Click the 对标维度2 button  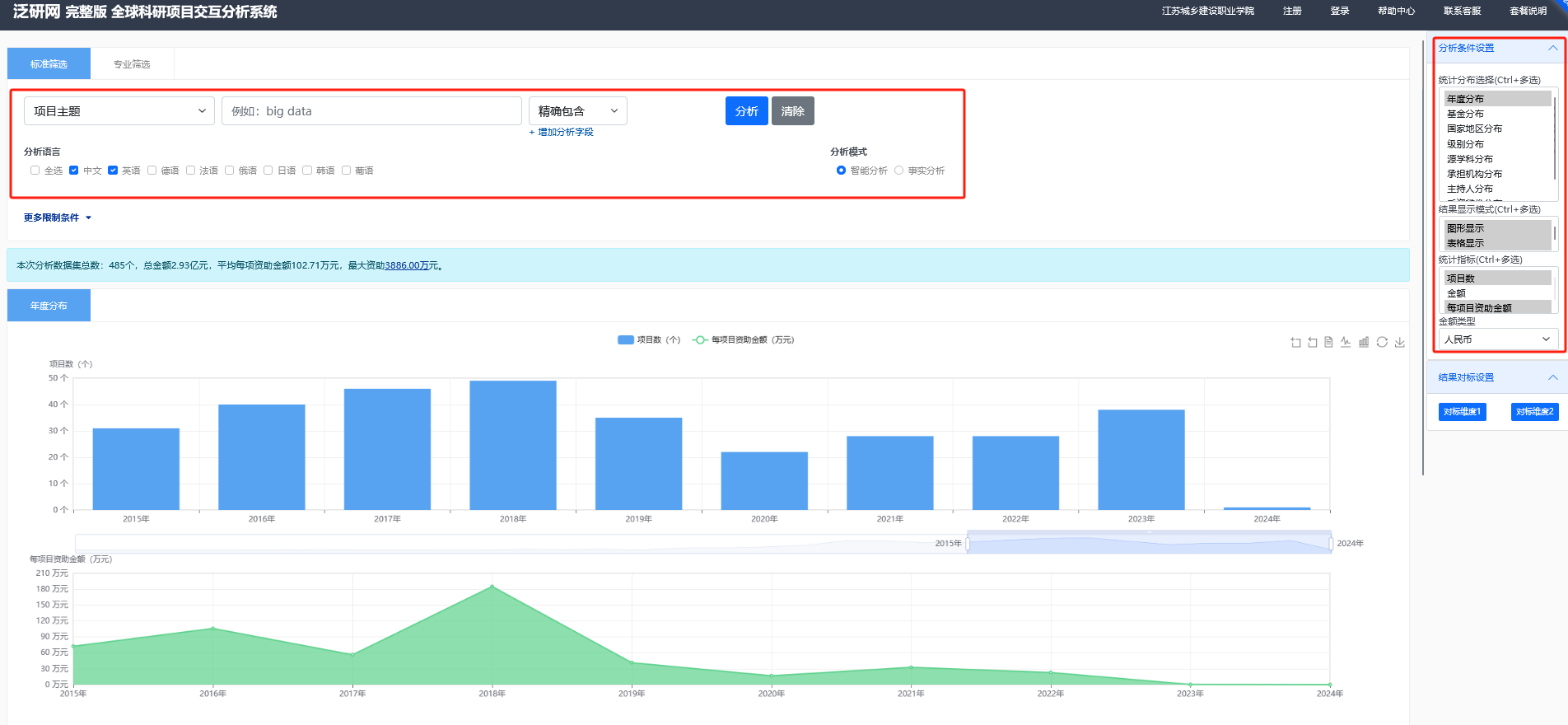pyautogui.click(x=1535, y=411)
